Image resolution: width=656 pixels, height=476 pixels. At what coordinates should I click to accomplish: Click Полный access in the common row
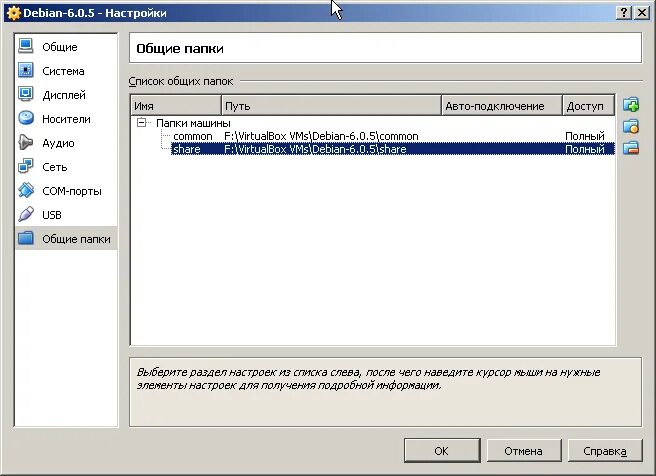pyautogui.click(x=584, y=136)
